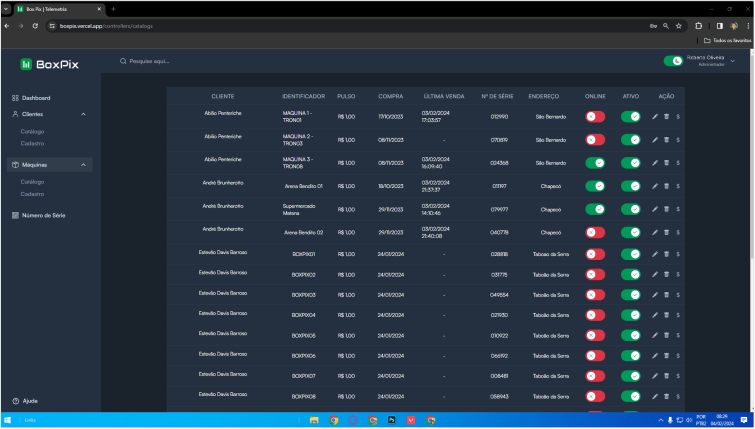Click the BoxPix logo in the sidebar
The image size is (755, 429).
[x=50, y=64]
